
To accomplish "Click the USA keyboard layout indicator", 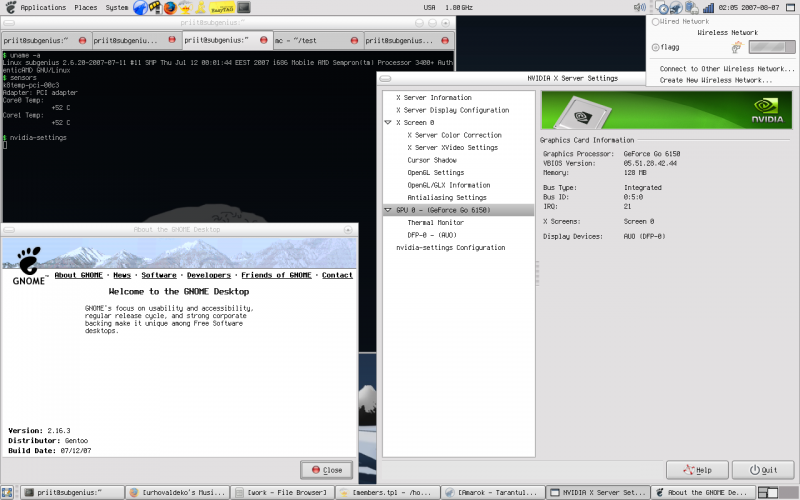I will coord(429,8).
